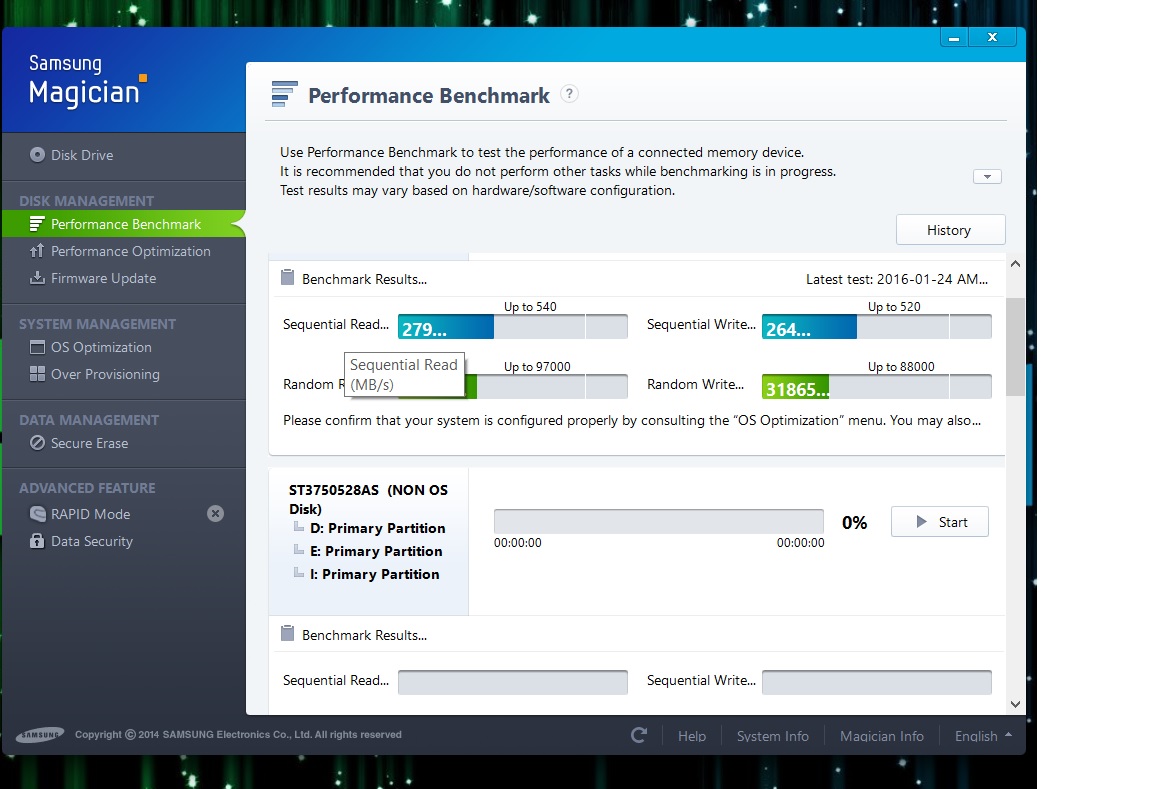Click the second disk's empty Sequential Read bar
1152x789 pixels.
[x=513, y=682]
